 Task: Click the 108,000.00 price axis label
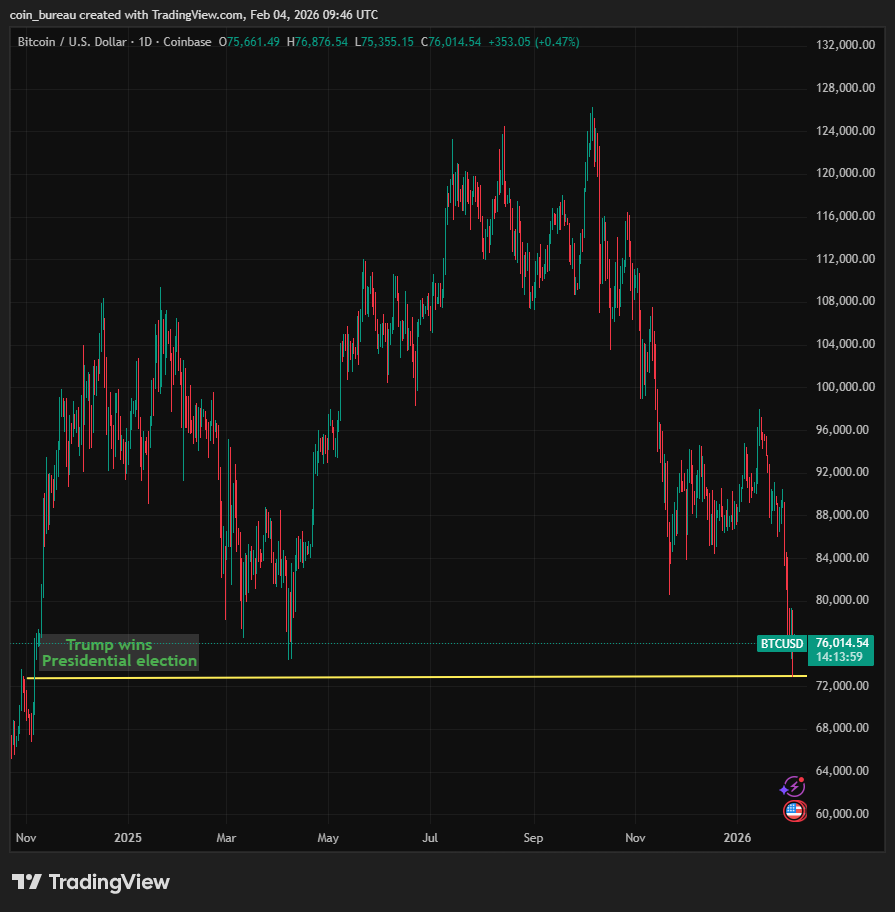[845, 301]
